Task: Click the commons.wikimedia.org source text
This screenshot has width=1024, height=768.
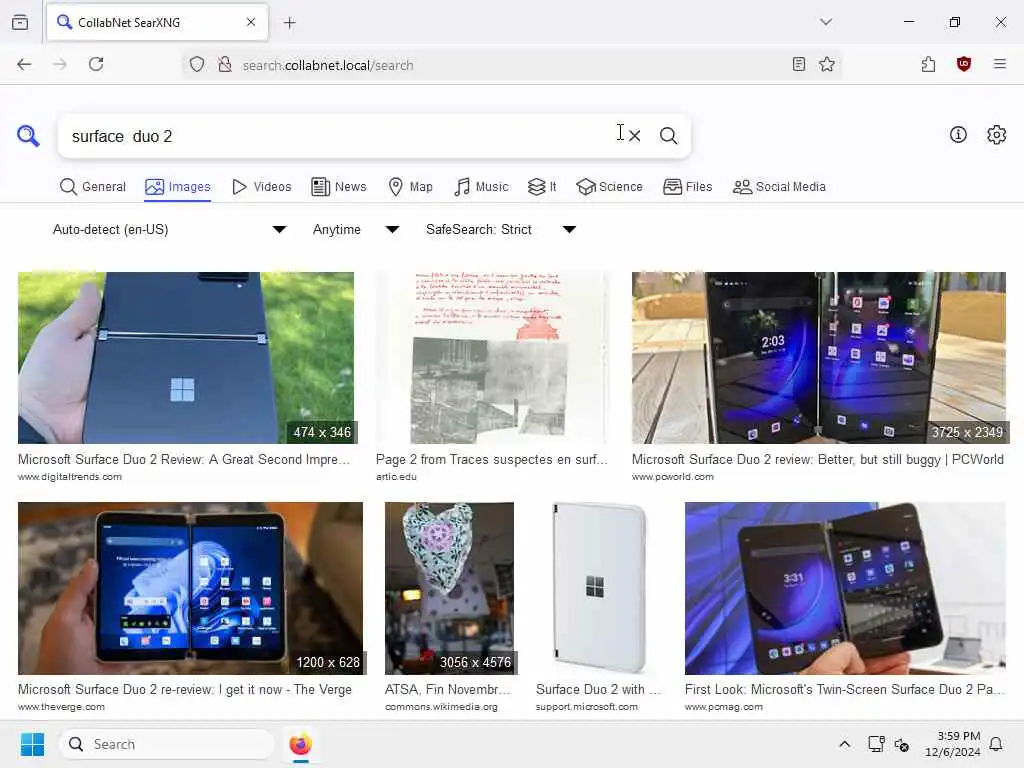Action: (x=441, y=707)
